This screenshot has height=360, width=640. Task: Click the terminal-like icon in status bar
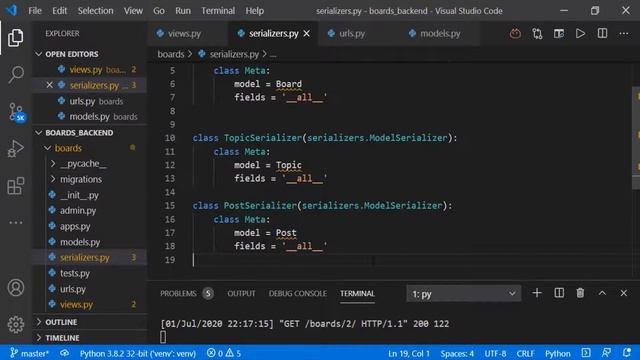pos(586,353)
